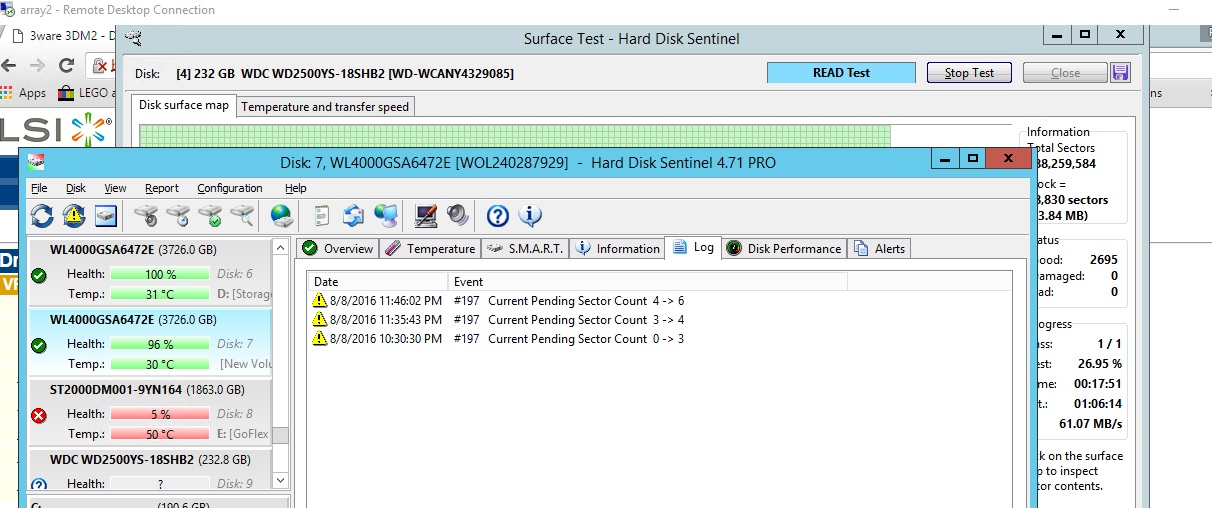Click the blue refresh arrows toolbar icon
The width and height of the screenshot is (1212, 508).
[x=42, y=215]
